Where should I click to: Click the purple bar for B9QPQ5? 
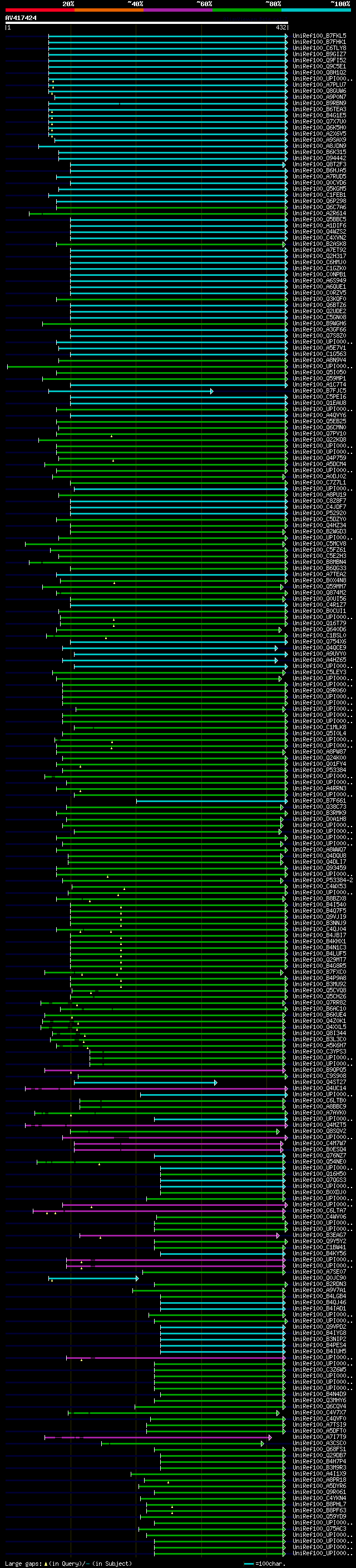click(165, 1070)
